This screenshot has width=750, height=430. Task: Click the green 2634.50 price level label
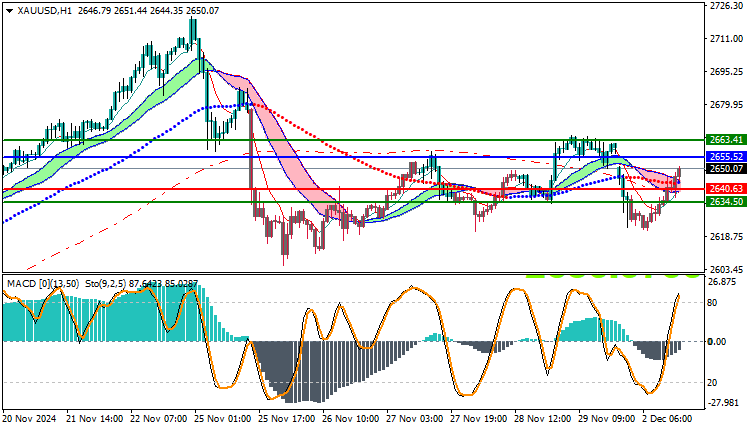(x=726, y=202)
